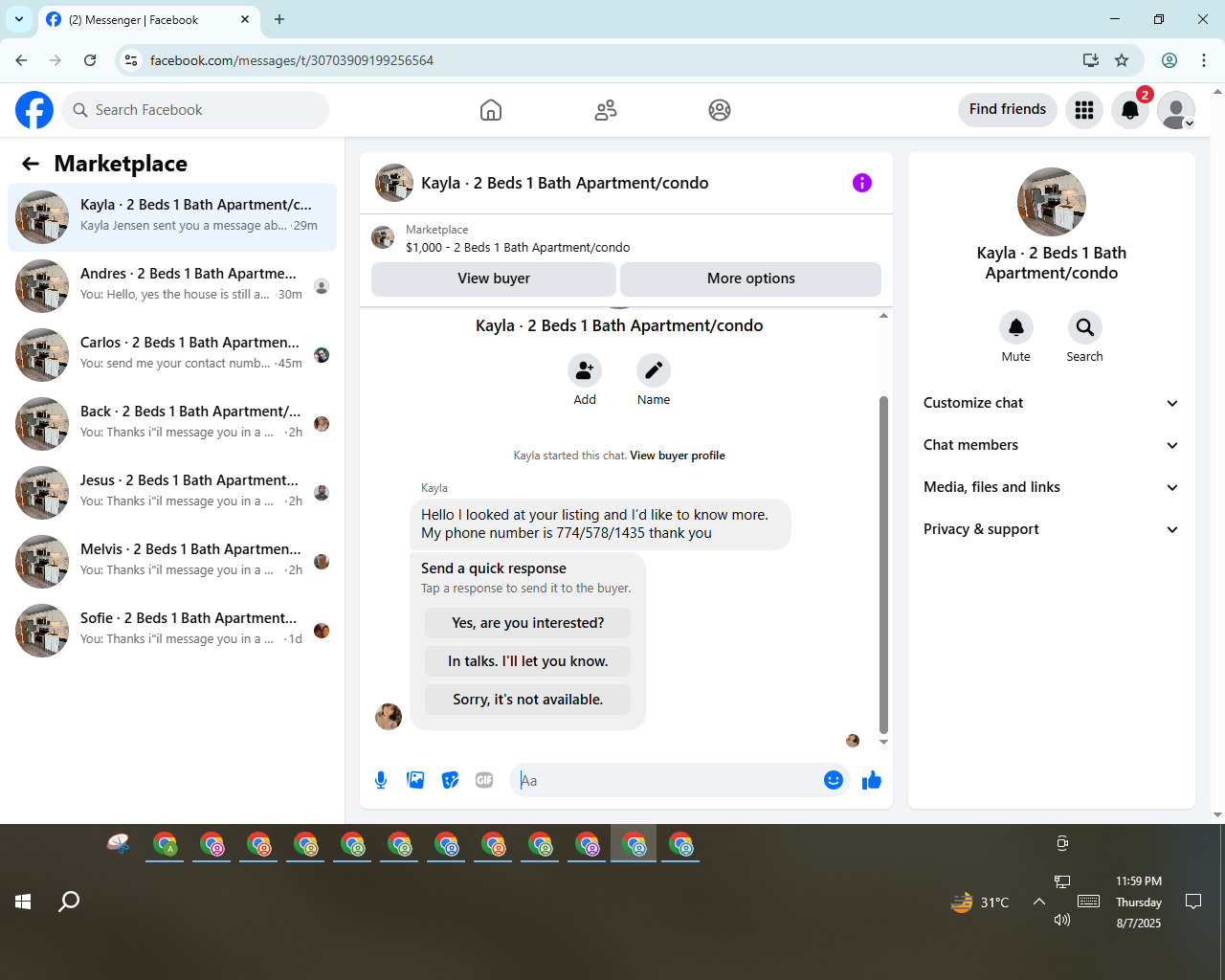Screen dimensions: 1225x980
Task: Open conversation info purple icon
Action: tap(862, 183)
